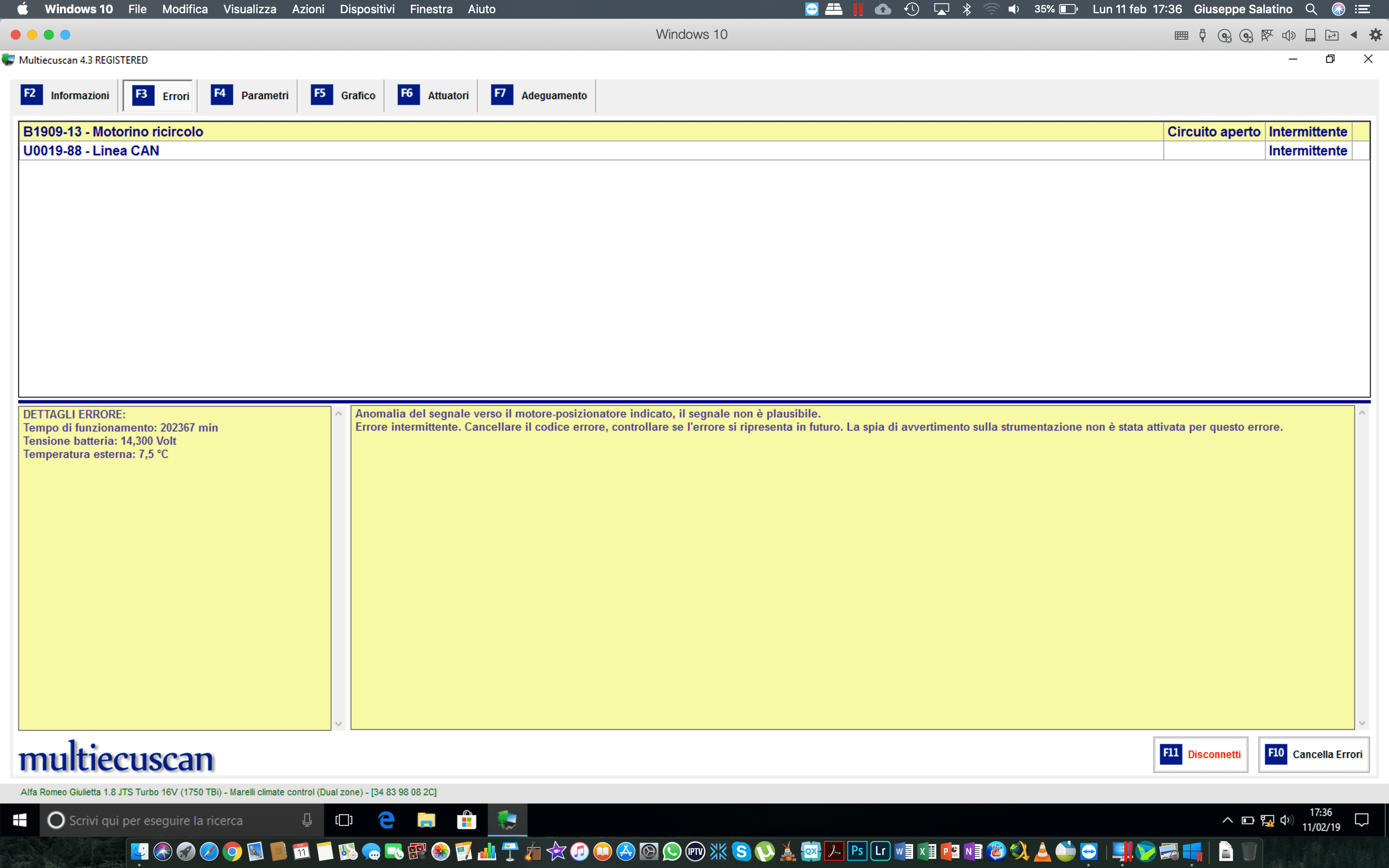The height and width of the screenshot is (868, 1389).
Task: Open the Windows Start menu
Action: 19,820
